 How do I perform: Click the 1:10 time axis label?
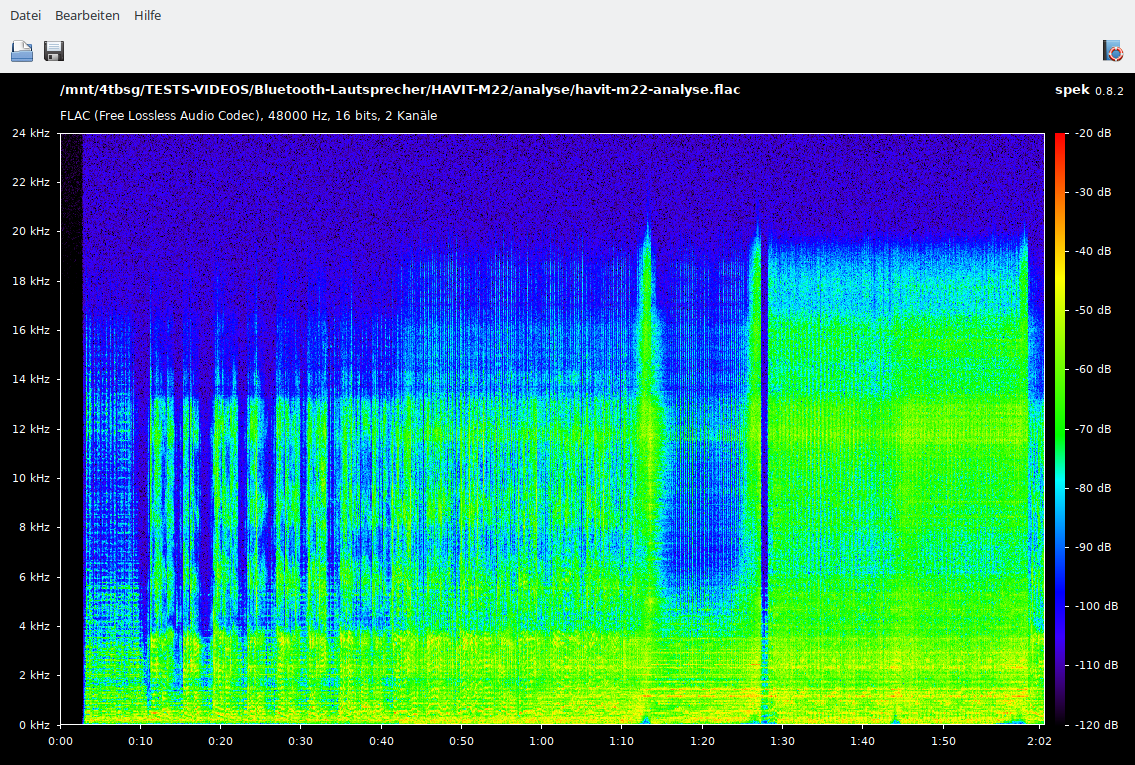pyautogui.click(x=621, y=741)
